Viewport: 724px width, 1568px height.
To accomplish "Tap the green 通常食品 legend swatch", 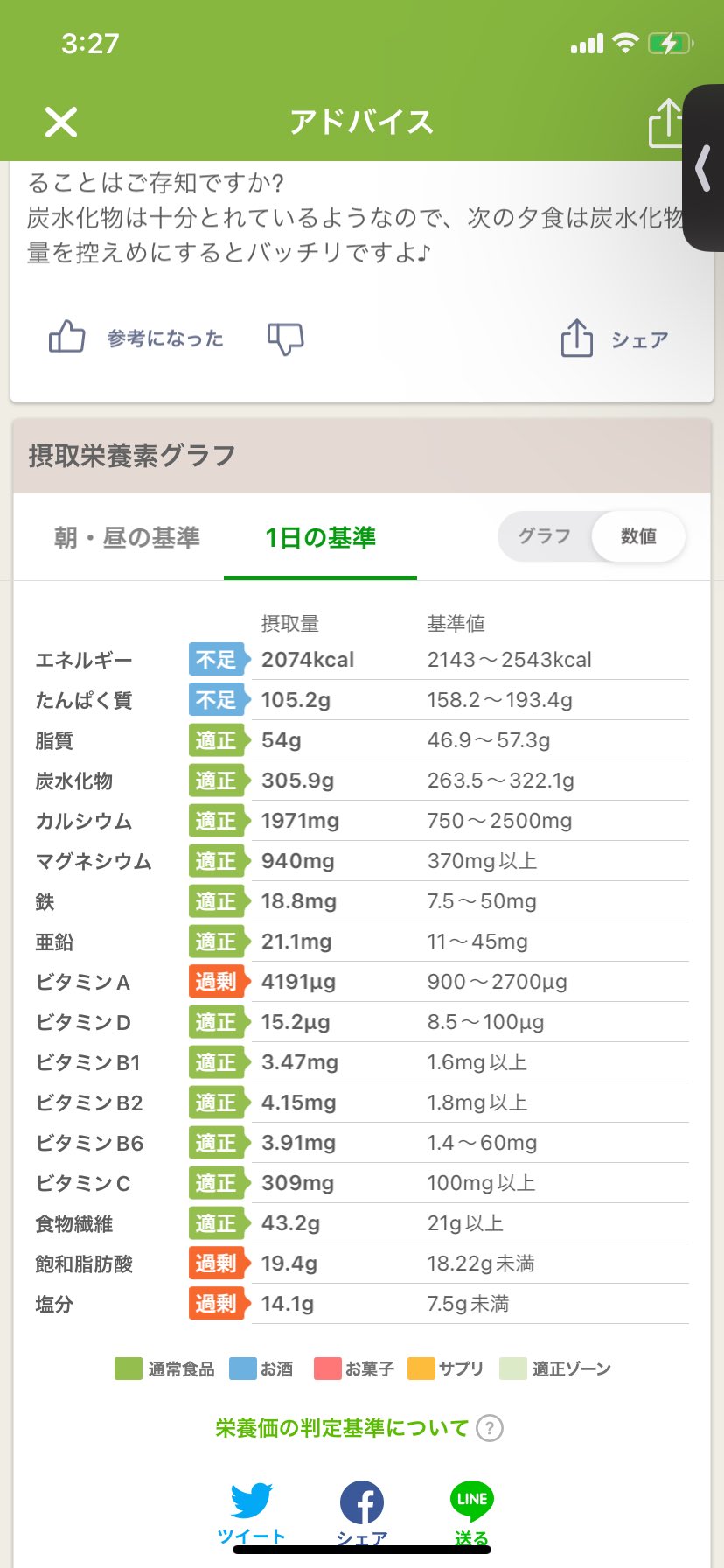I will (x=129, y=1368).
